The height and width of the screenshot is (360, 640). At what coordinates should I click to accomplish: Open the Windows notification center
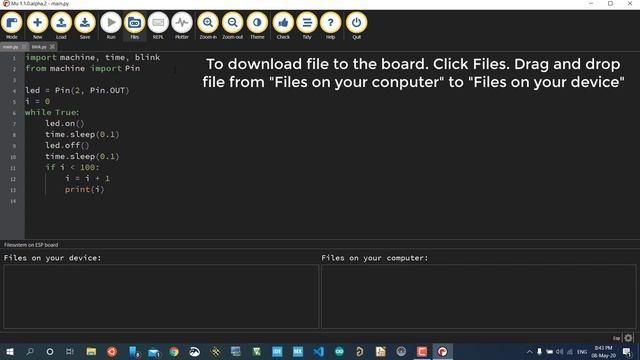click(627, 351)
